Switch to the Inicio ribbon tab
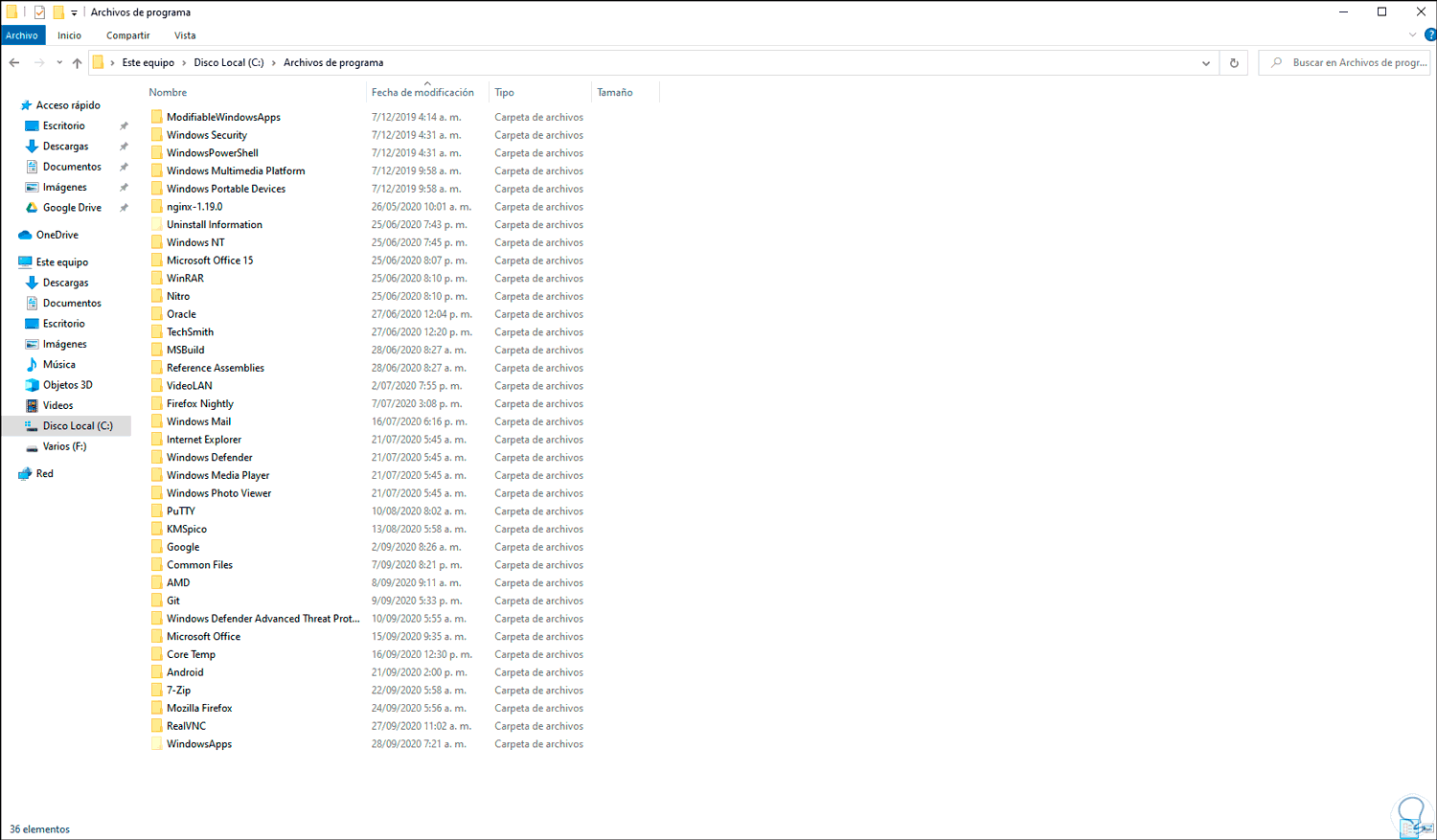Screen dimensions: 1437x840 (69, 35)
